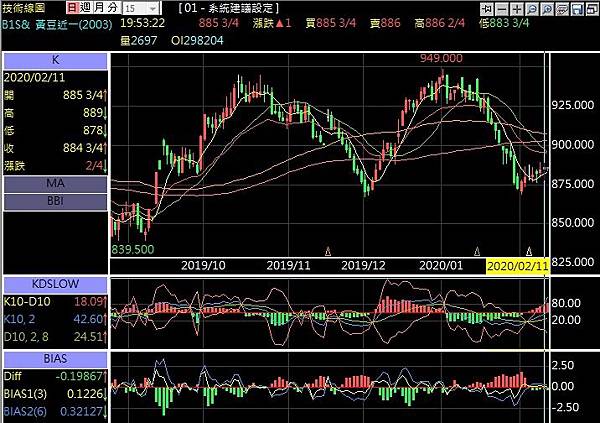Click the 2020/01 axis date

[441, 266]
